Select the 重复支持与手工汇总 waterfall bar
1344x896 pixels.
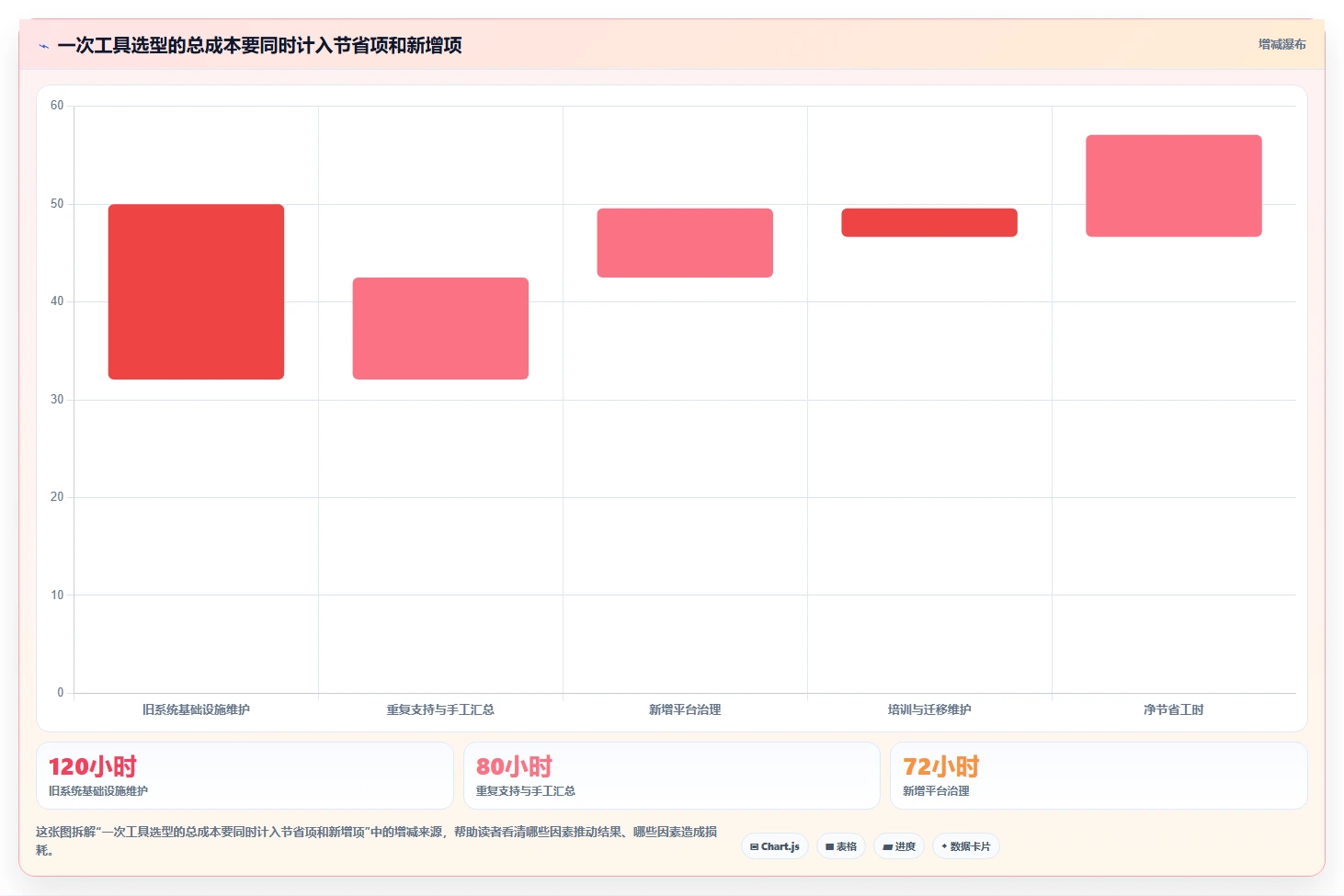(440, 328)
